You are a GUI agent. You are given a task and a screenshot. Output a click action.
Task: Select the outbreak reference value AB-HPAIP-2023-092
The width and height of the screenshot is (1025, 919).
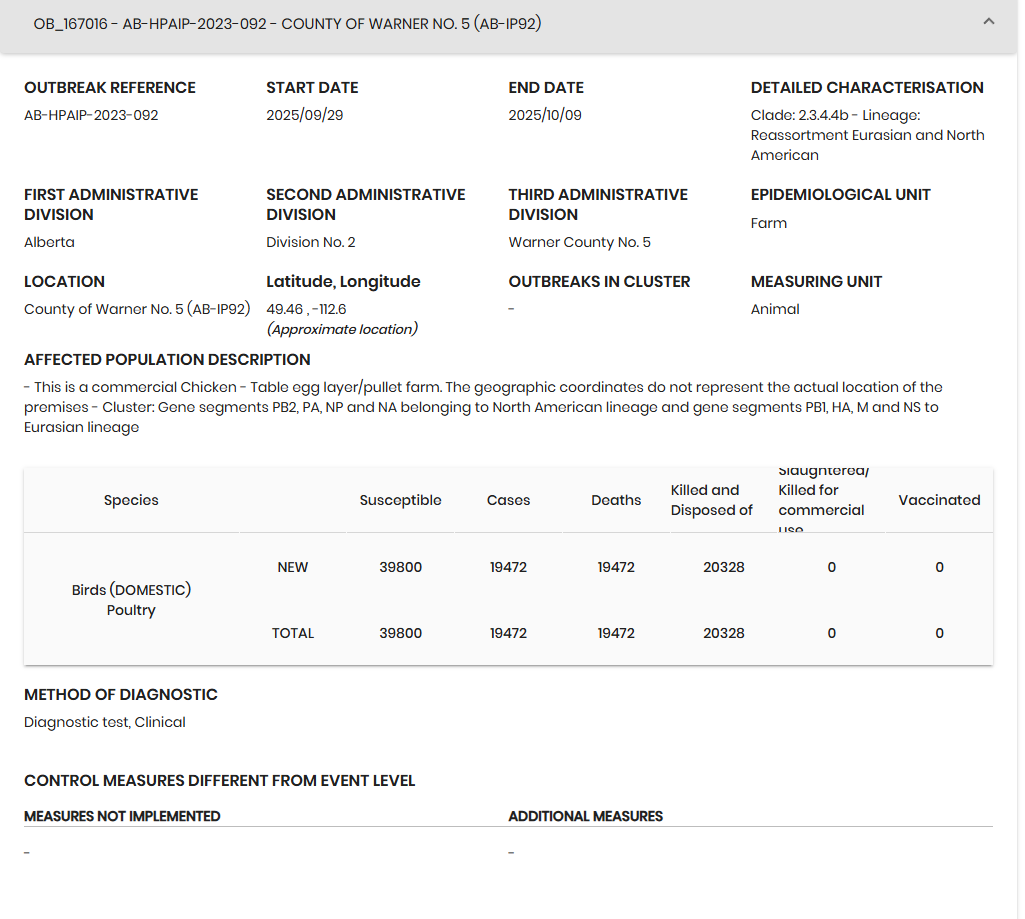(x=91, y=115)
